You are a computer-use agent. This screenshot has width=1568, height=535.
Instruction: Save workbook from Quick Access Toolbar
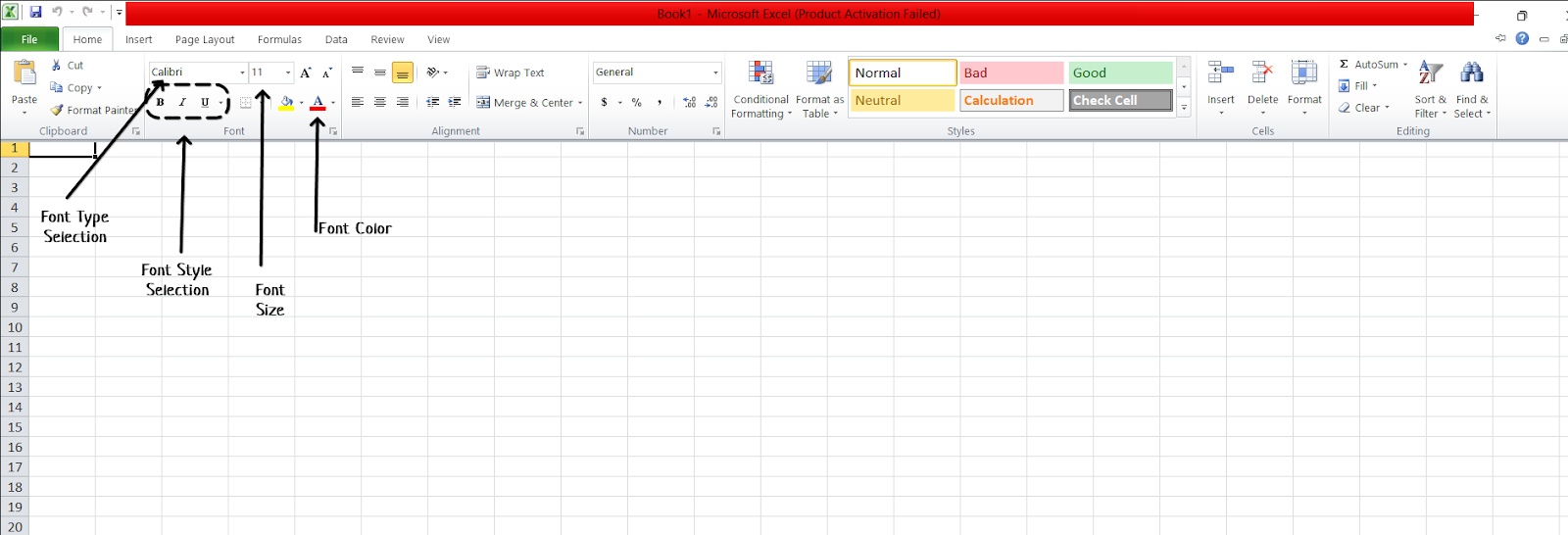(35, 13)
